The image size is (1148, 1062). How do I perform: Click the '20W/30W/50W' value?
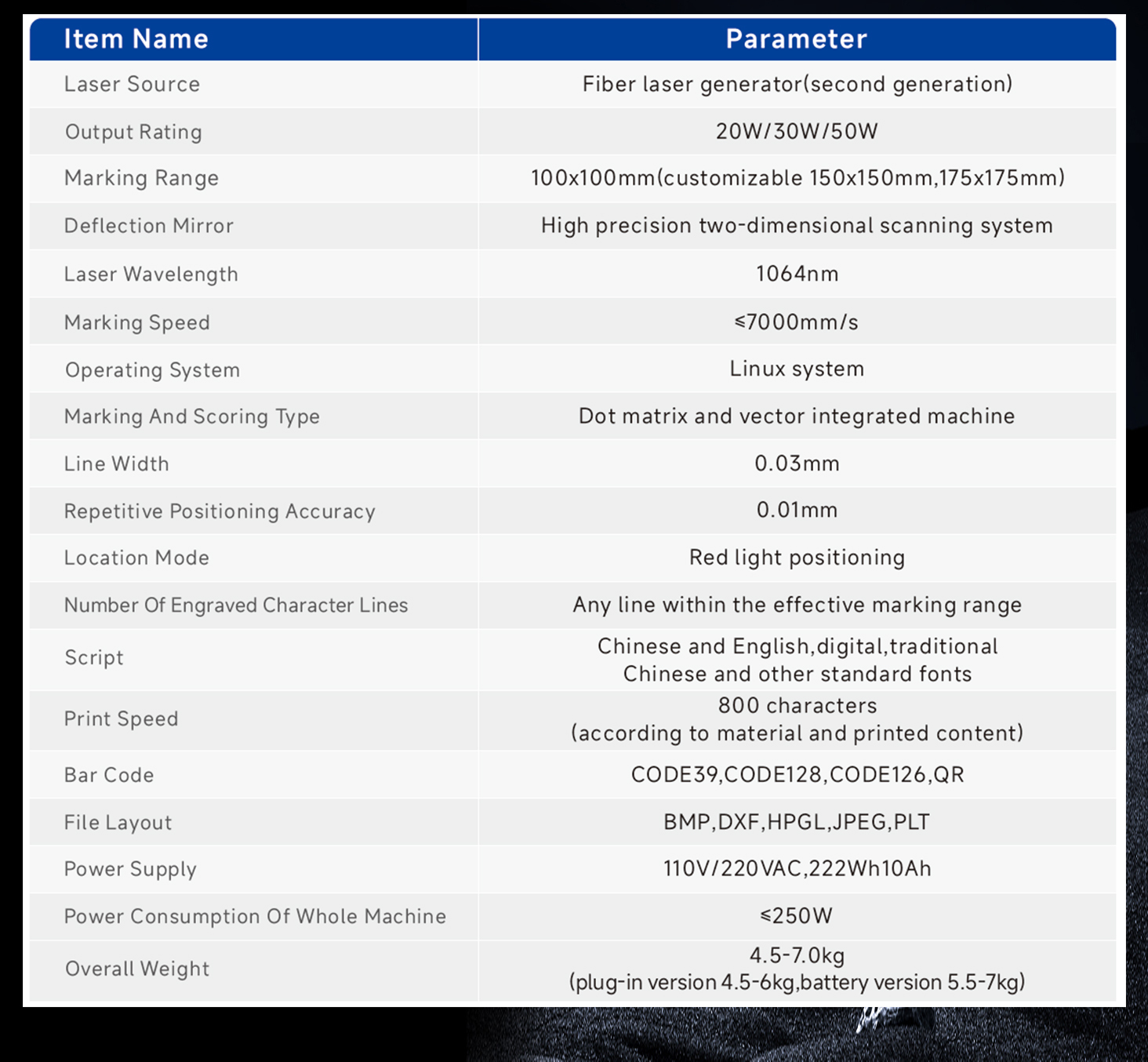[x=797, y=131]
